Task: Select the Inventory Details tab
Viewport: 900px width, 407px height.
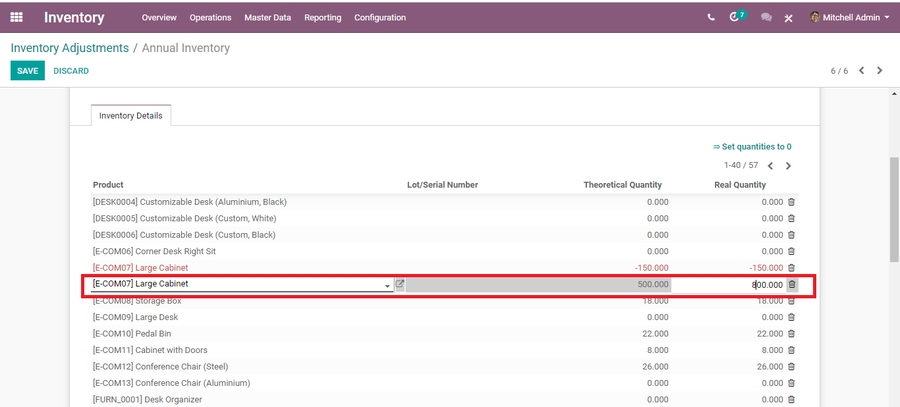Action: point(132,116)
